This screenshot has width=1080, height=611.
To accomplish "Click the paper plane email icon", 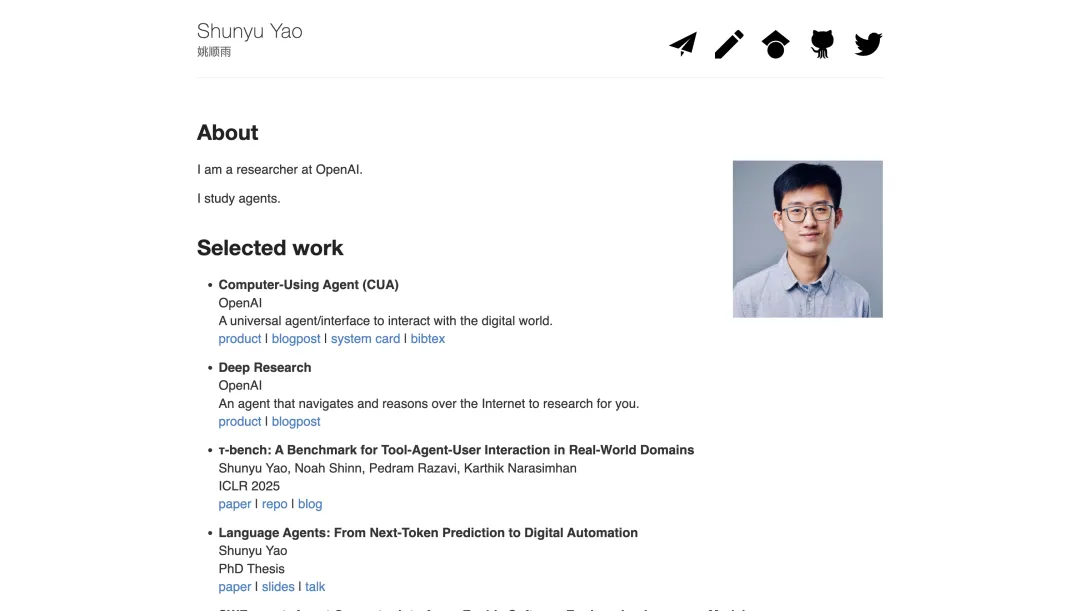I will pos(683,44).
